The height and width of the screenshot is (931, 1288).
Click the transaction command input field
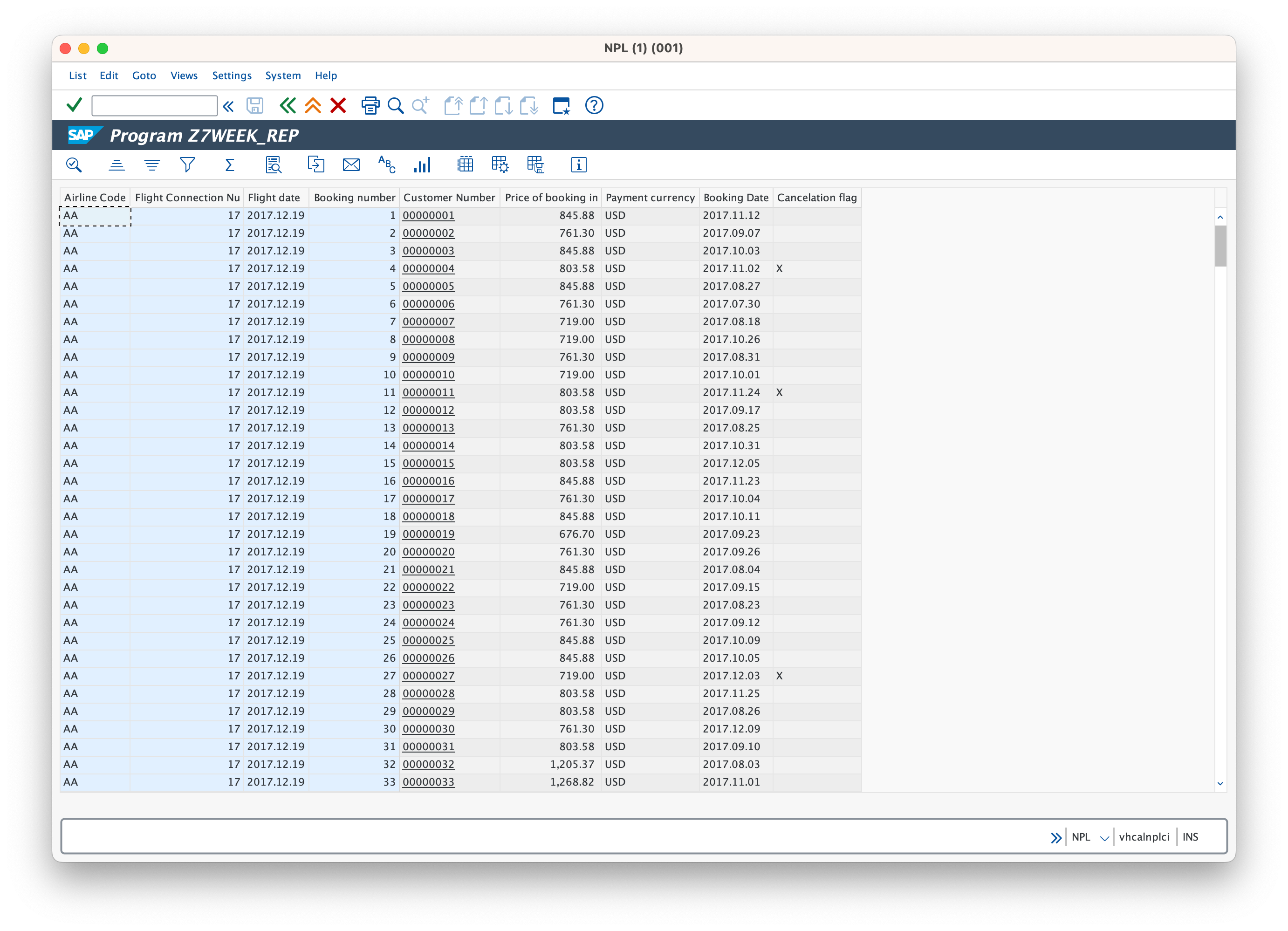pyautogui.click(x=154, y=106)
